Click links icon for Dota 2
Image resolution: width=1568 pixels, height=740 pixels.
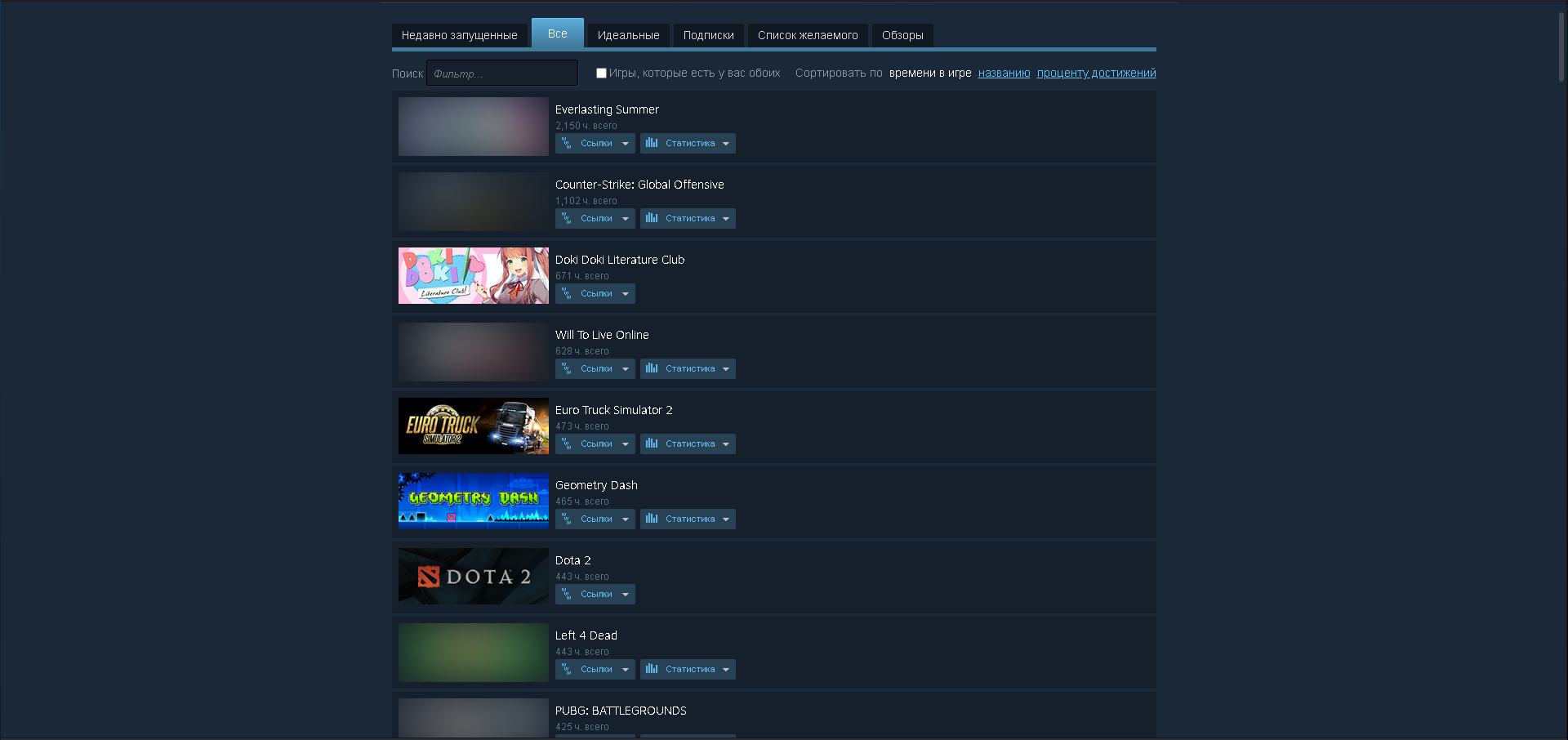coord(567,594)
